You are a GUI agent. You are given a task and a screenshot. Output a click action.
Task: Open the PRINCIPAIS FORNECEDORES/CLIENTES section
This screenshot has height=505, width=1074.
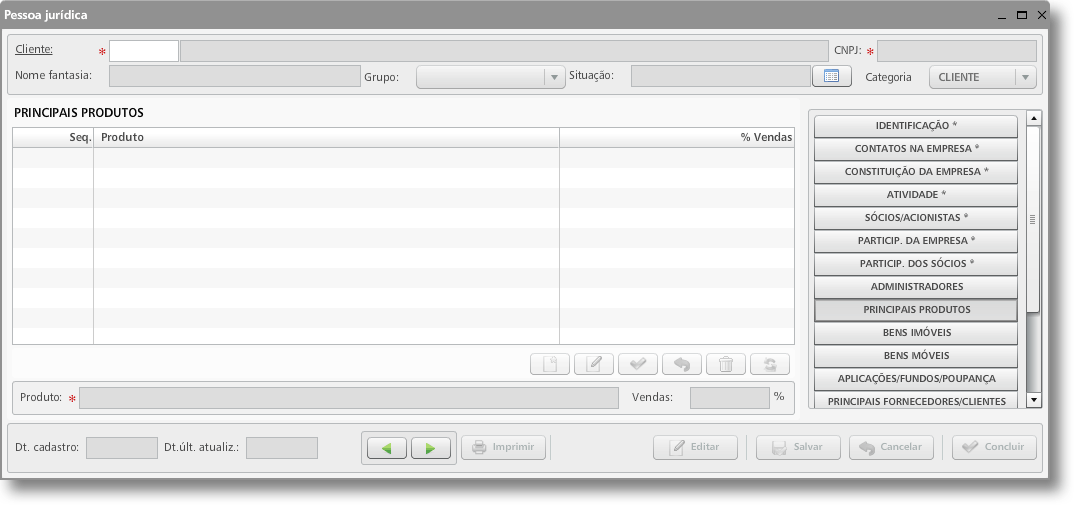point(916,400)
